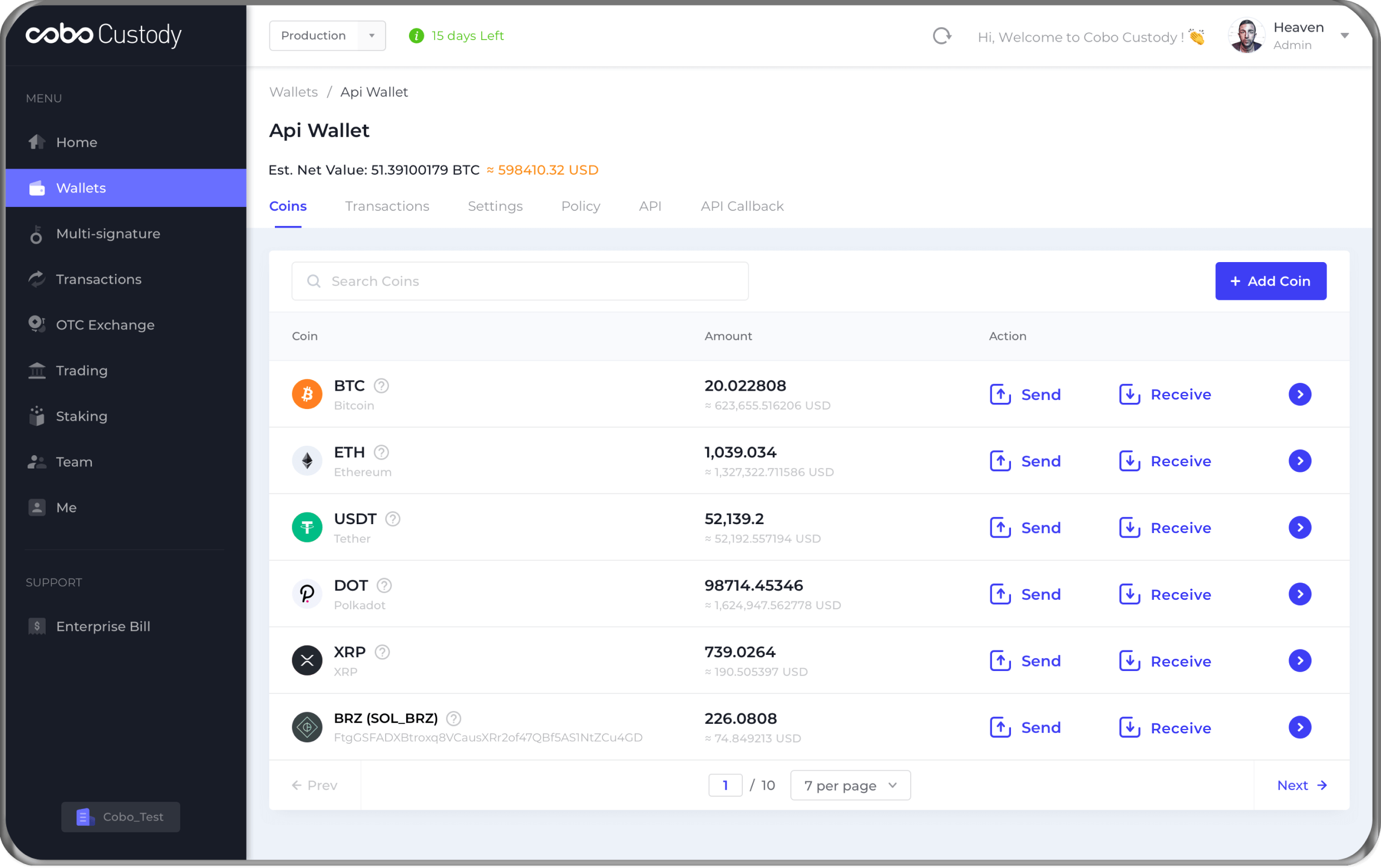1381x868 pixels.
Task: Click the BRZ (SOL_BRZ) help question icon
Action: [x=453, y=718]
